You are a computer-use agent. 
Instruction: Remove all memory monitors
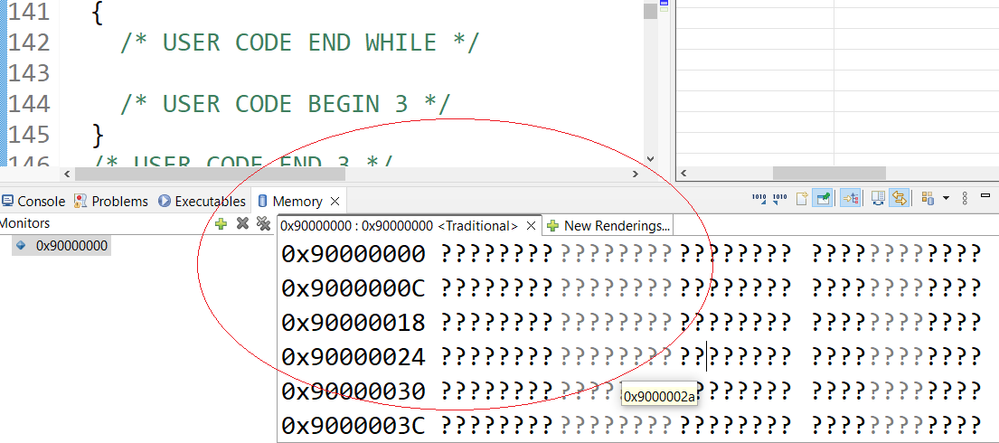263,224
